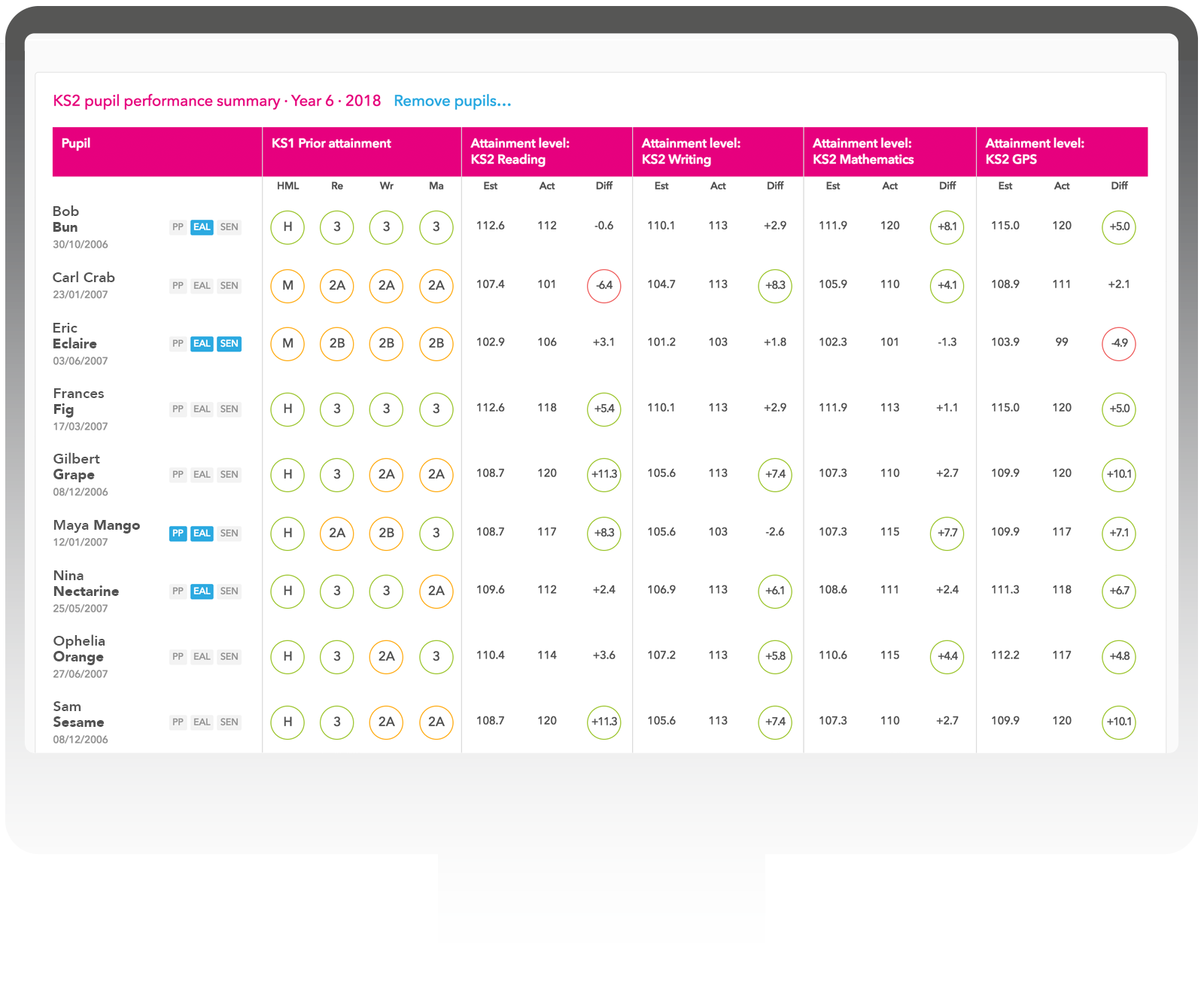This screenshot has width=1204, height=991.
Task: Click Frances Fig's +5.4 reading diff circle
Action: pyautogui.click(x=604, y=409)
